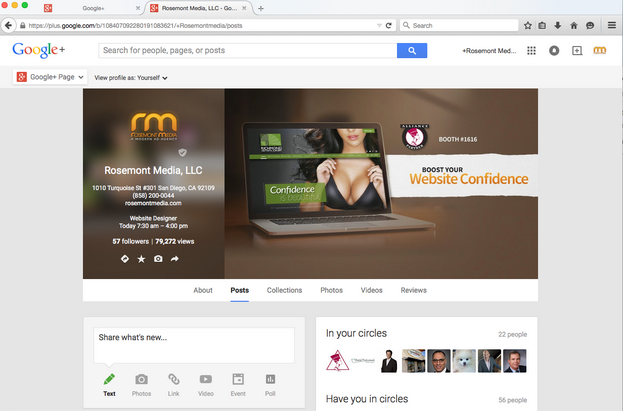Click the camera photo icon on cover
This screenshot has width=623, height=411.
158,259
